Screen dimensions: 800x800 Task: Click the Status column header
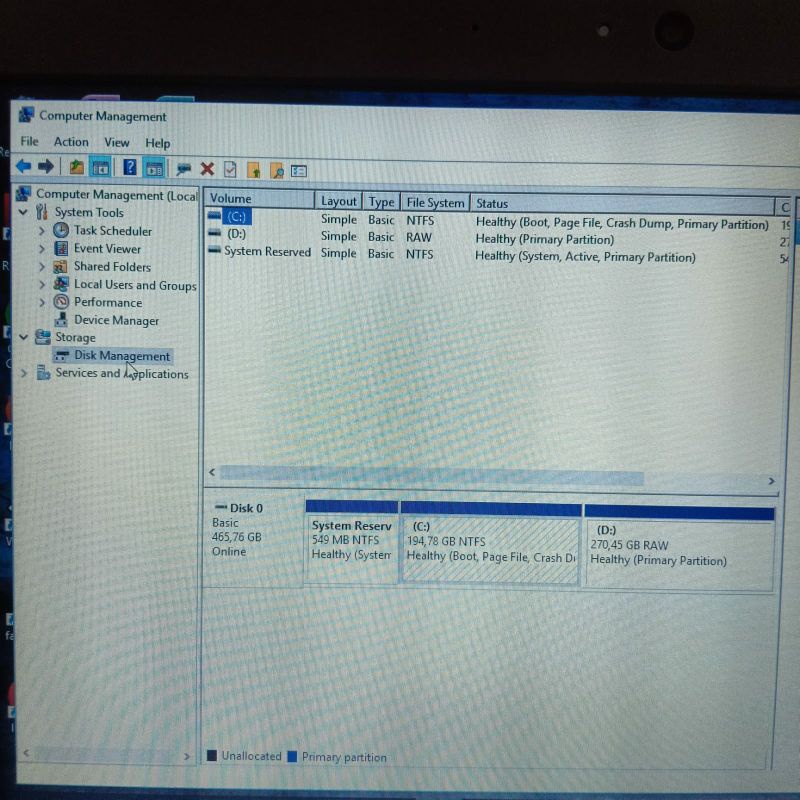(620, 203)
